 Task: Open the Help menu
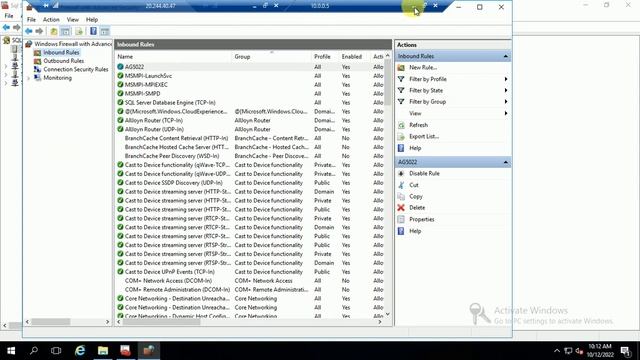(92, 20)
